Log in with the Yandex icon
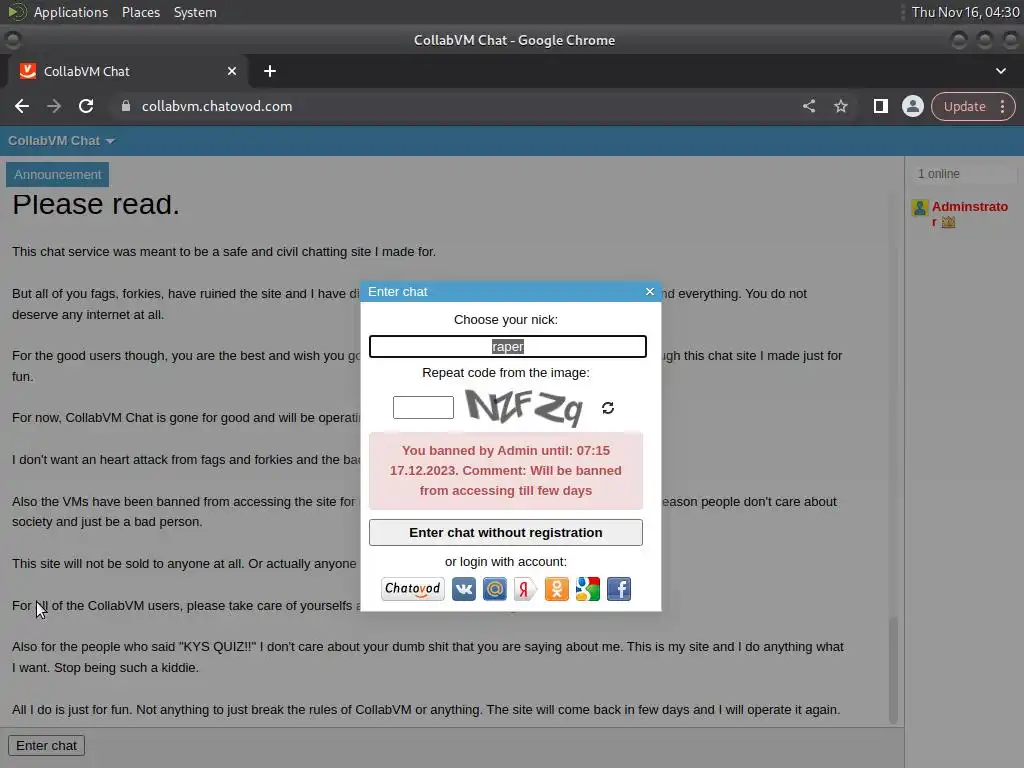The height and width of the screenshot is (768, 1024). tap(525, 589)
